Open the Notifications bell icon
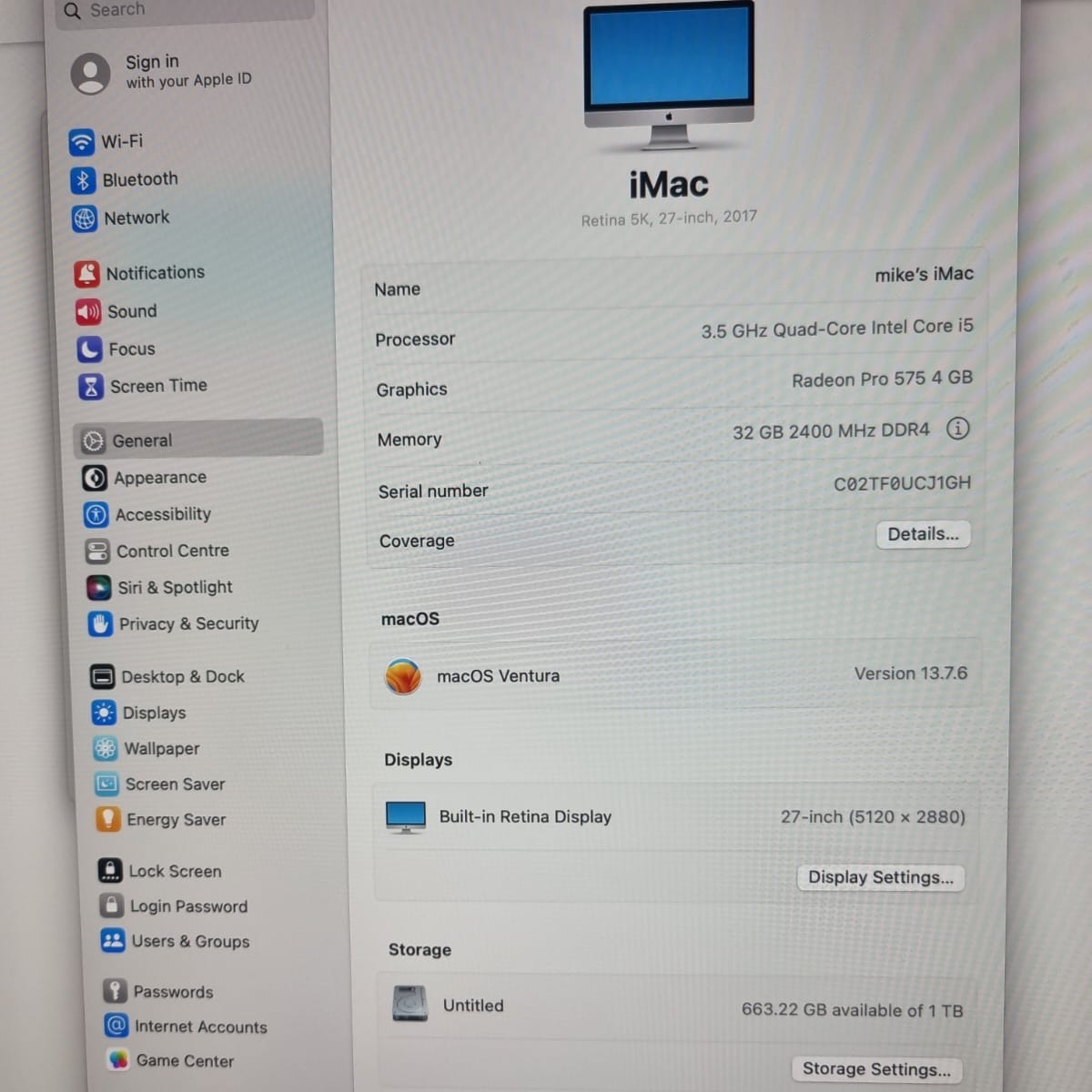Image resolution: width=1092 pixels, height=1092 pixels. 87,273
